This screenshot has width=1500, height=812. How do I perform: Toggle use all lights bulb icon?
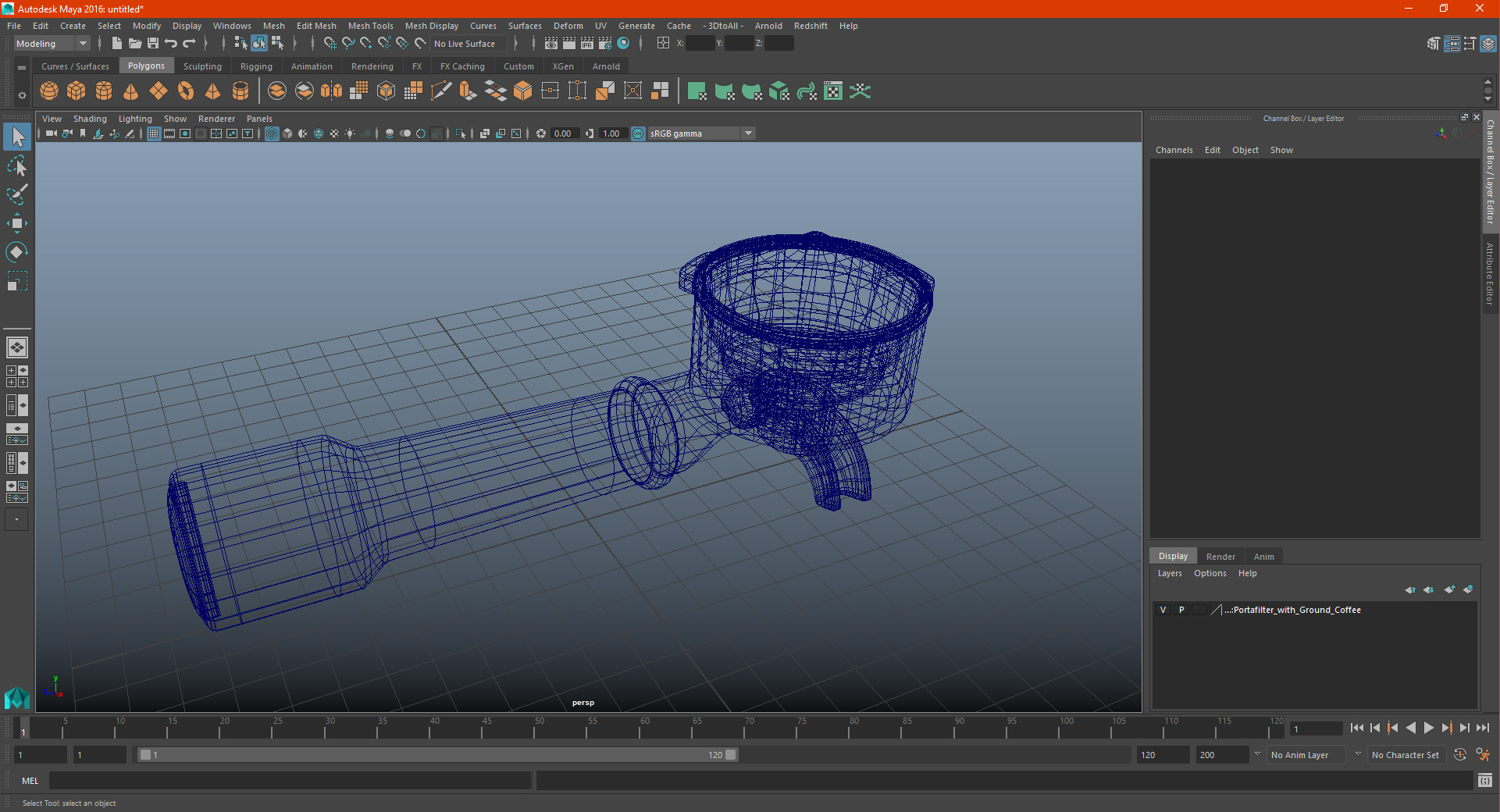[350, 134]
